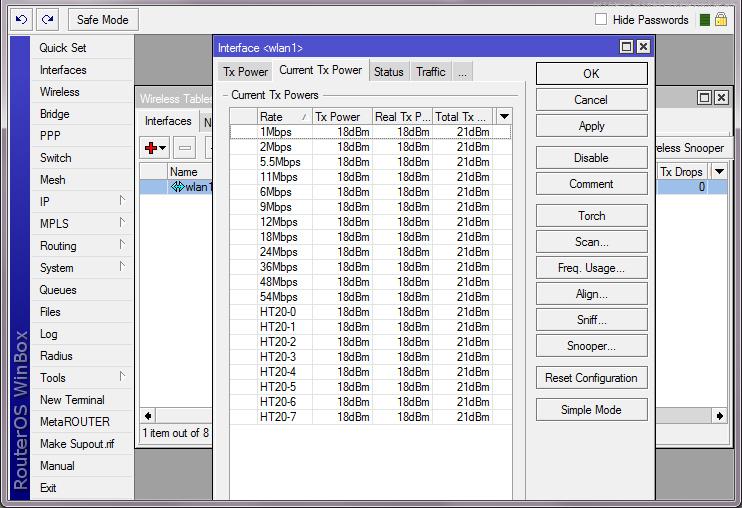Switch to the Tx Power tab
The width and height of the screenshot is (742, 508).
click(245, 72)
